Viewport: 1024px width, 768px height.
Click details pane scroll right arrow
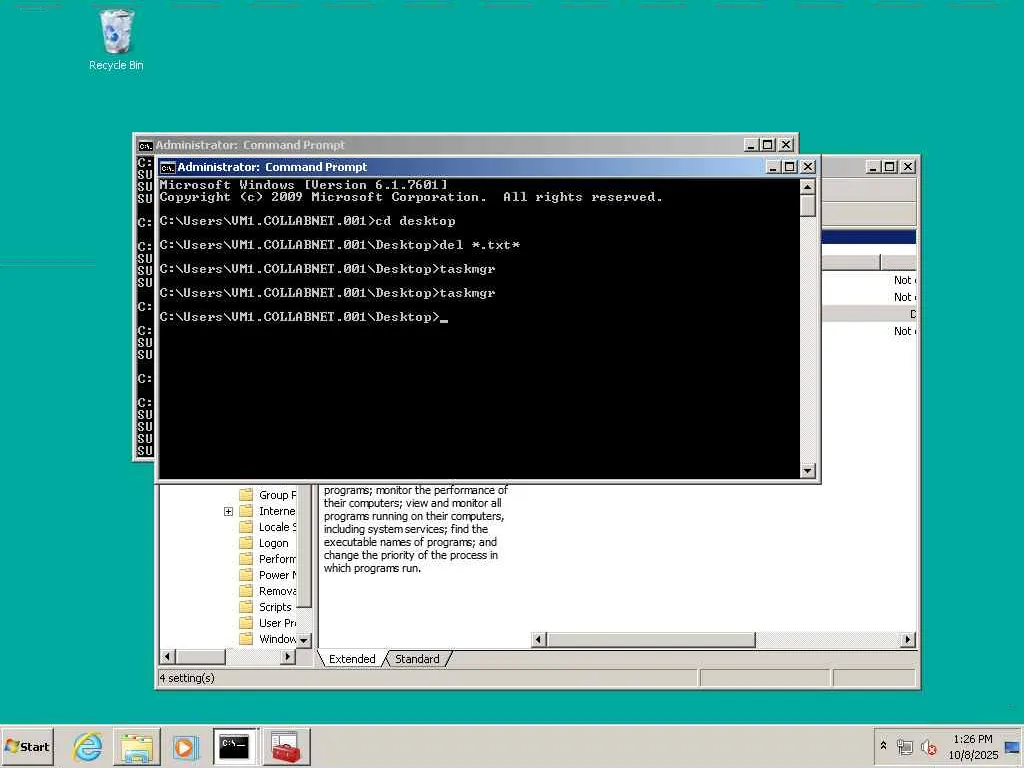pos(908,639)
